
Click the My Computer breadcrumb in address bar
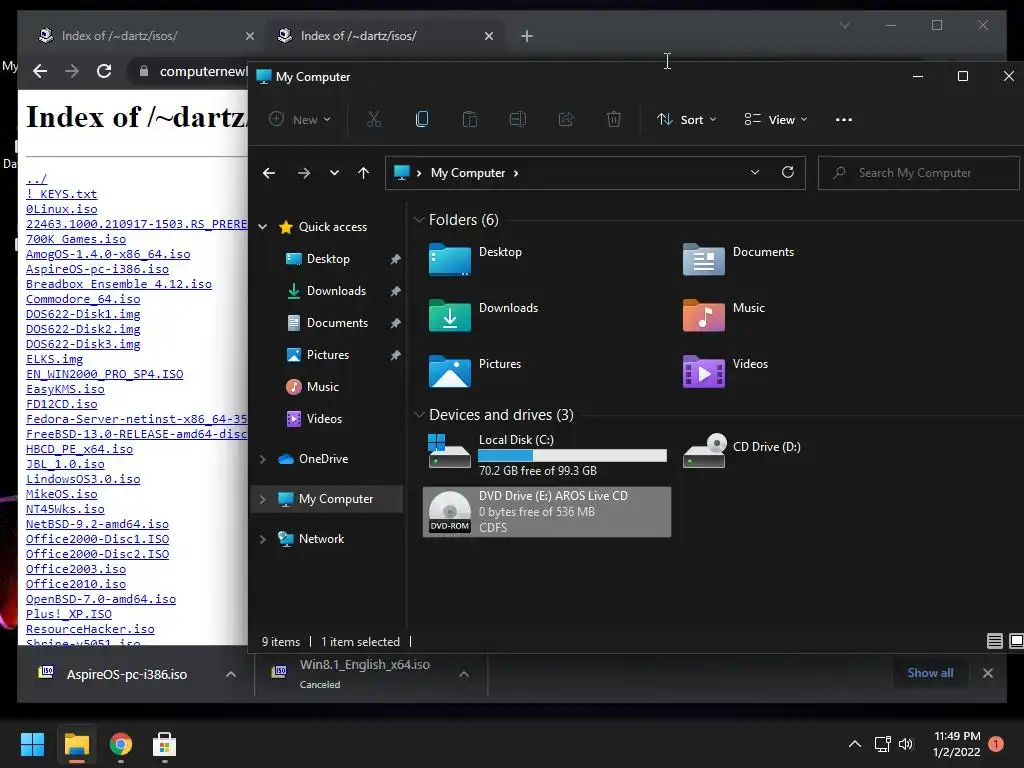pyautogui.click(x=468, y=173)
